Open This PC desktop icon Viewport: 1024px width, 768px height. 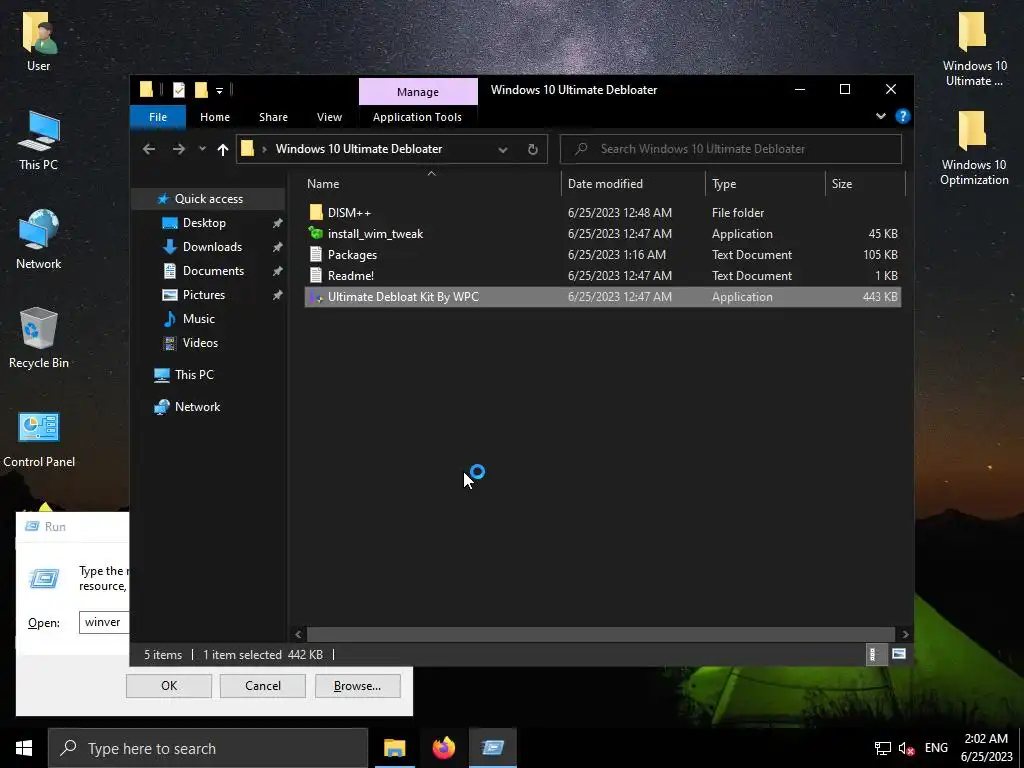(39, 141)
